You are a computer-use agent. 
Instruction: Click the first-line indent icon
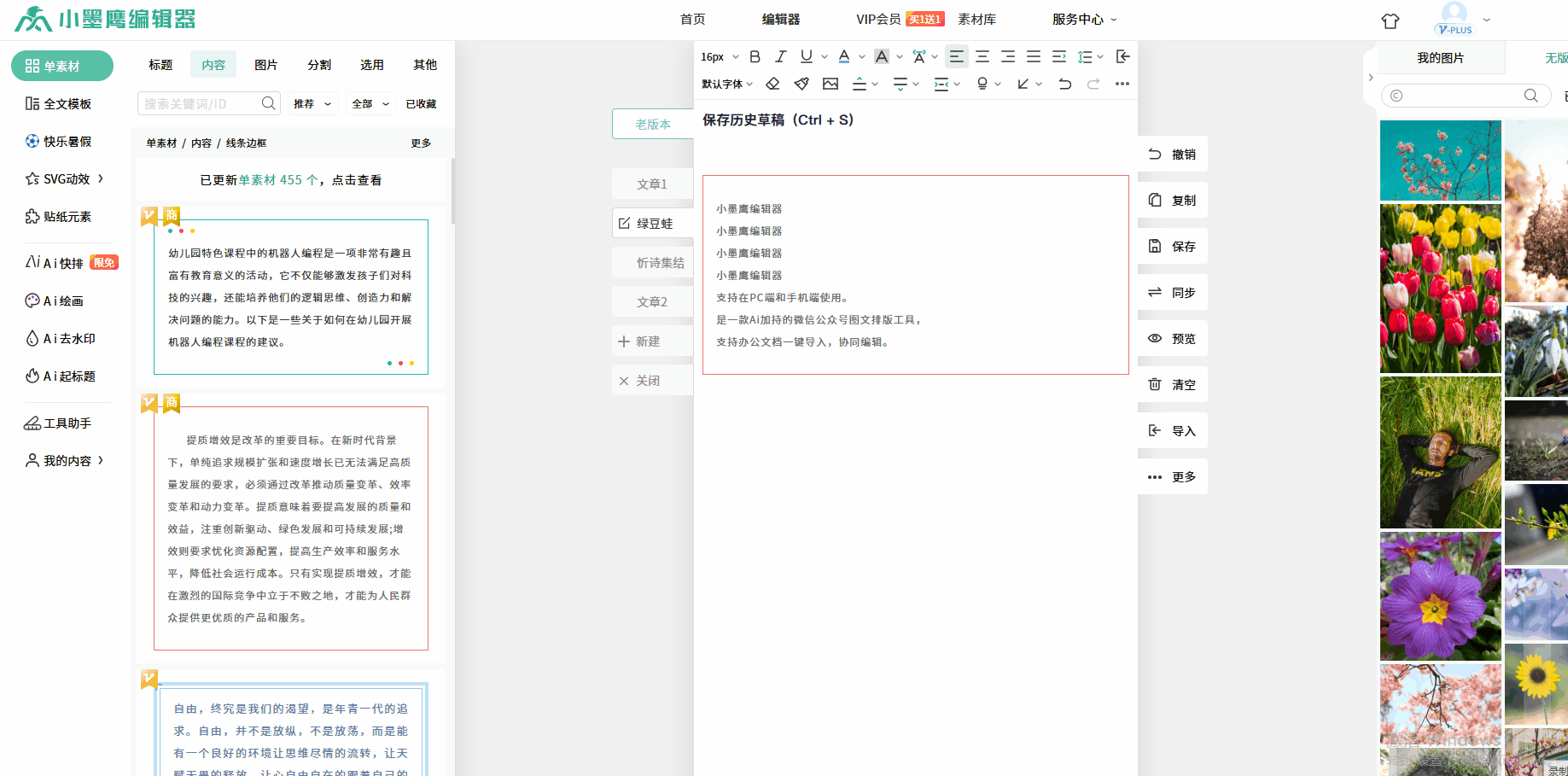coord(1059,56)
